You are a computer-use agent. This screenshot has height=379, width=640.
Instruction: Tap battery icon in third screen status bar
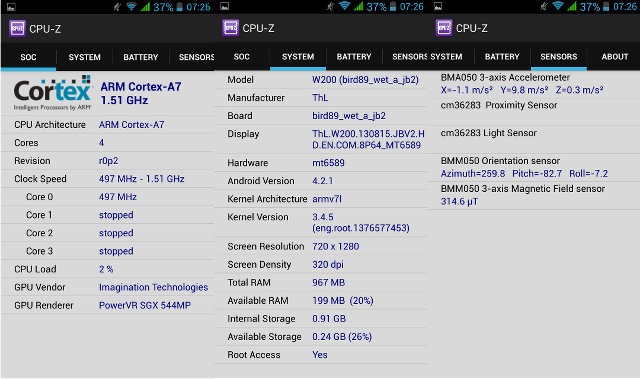click(x=607, y=7)
